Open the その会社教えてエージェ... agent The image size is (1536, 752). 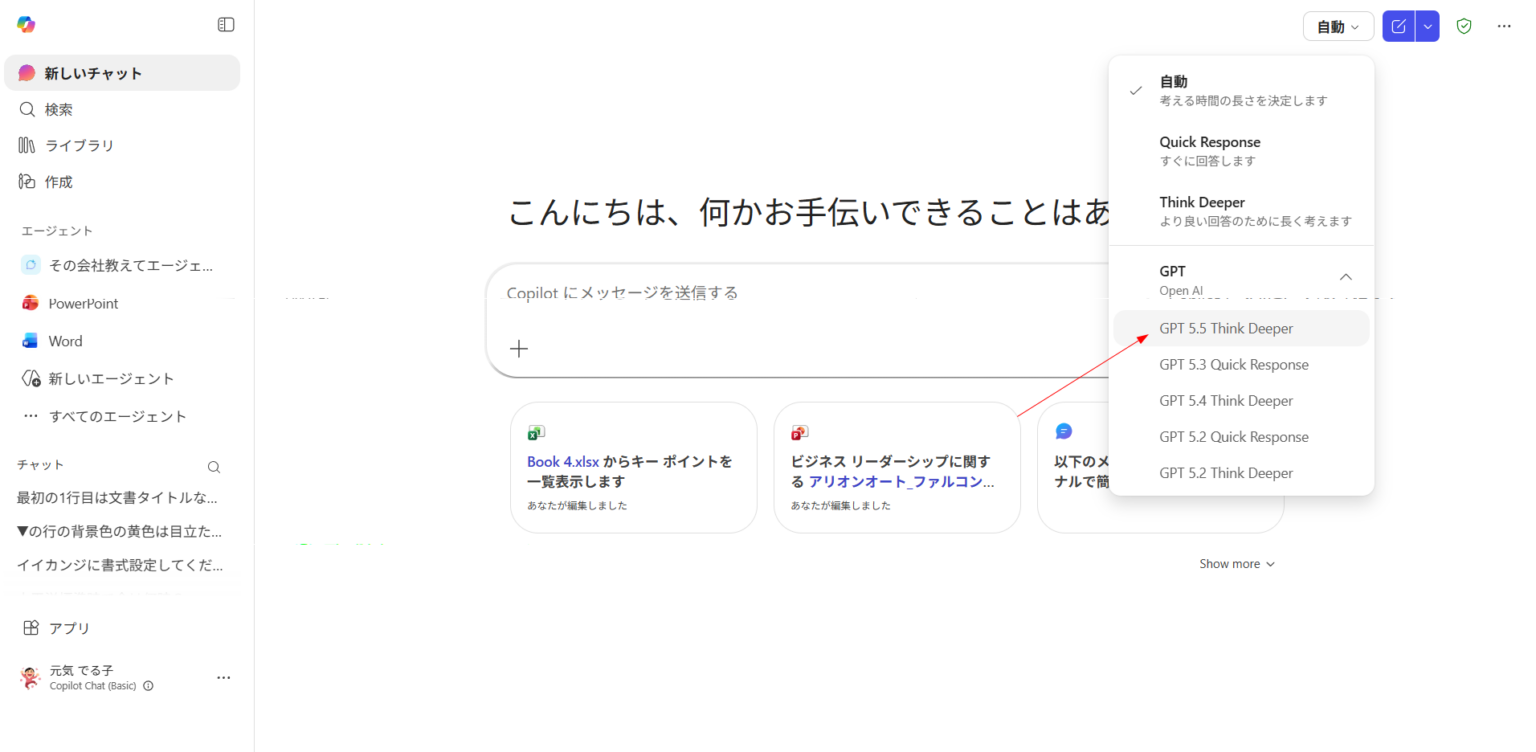pos(122,265)
